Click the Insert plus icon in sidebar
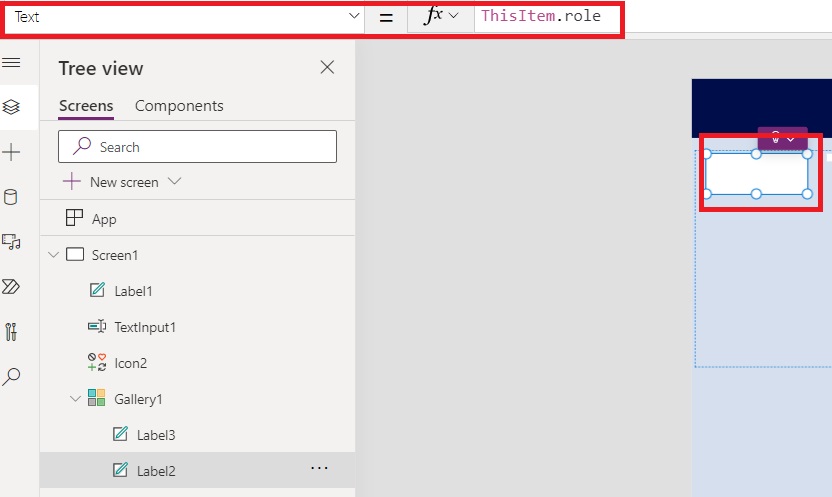Screen dimensions: 832x497 [x=11, y=152]
